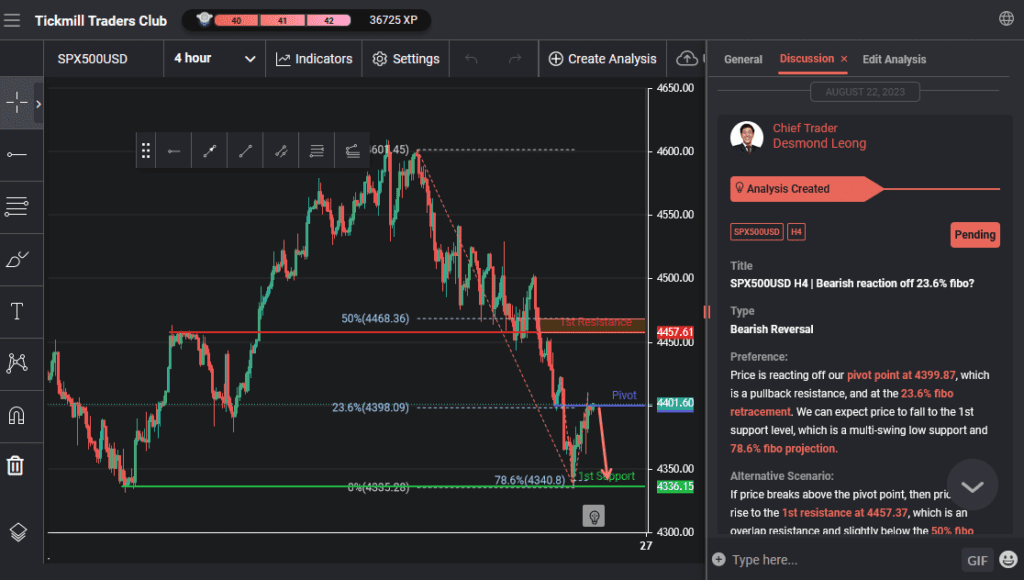Click the trash delete drawings icon
The height and width of the screenshot is (580, 1024).
15,466
